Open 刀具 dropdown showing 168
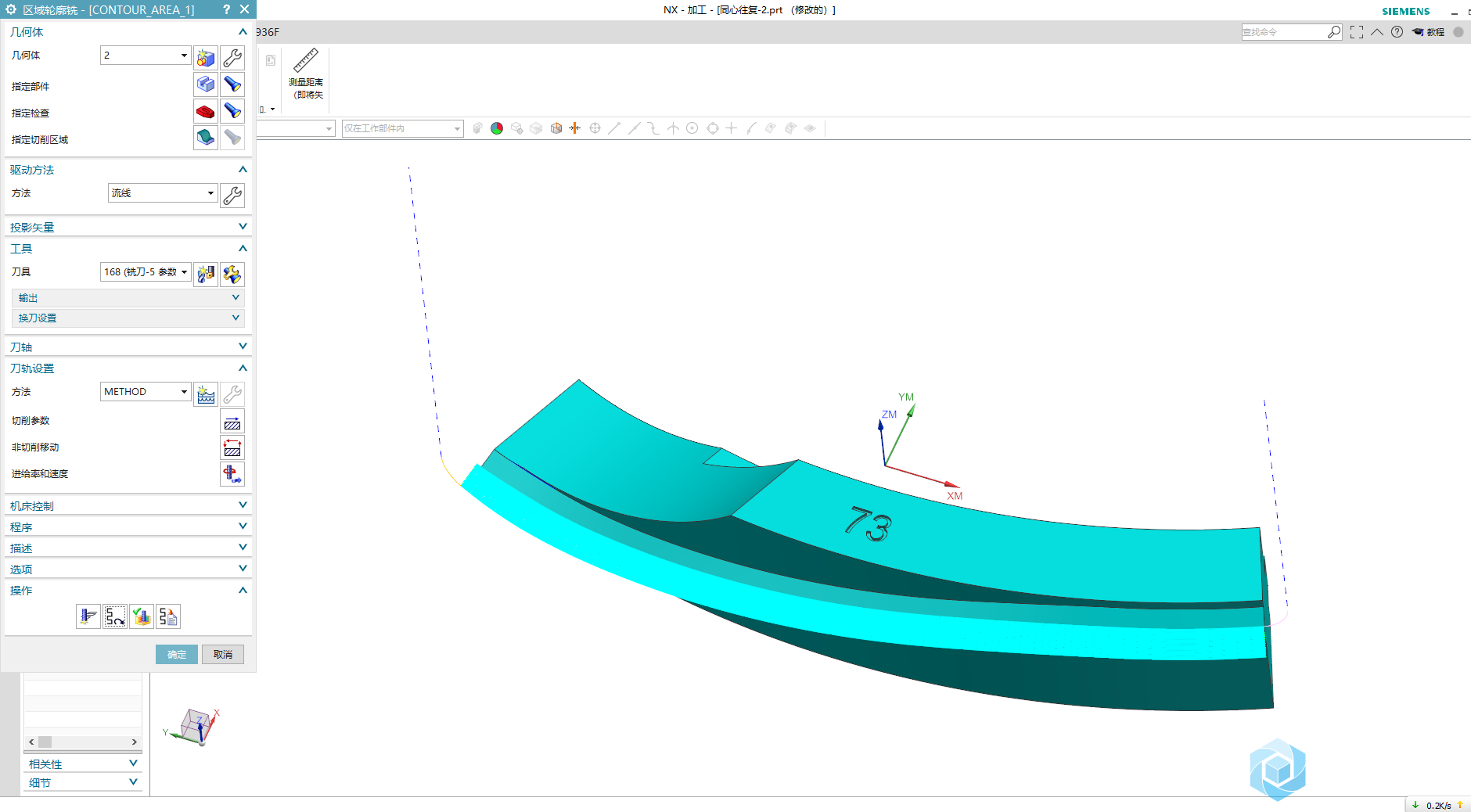Image resolution: width=1471 pixels, height=812 pixels. (146, 272)
